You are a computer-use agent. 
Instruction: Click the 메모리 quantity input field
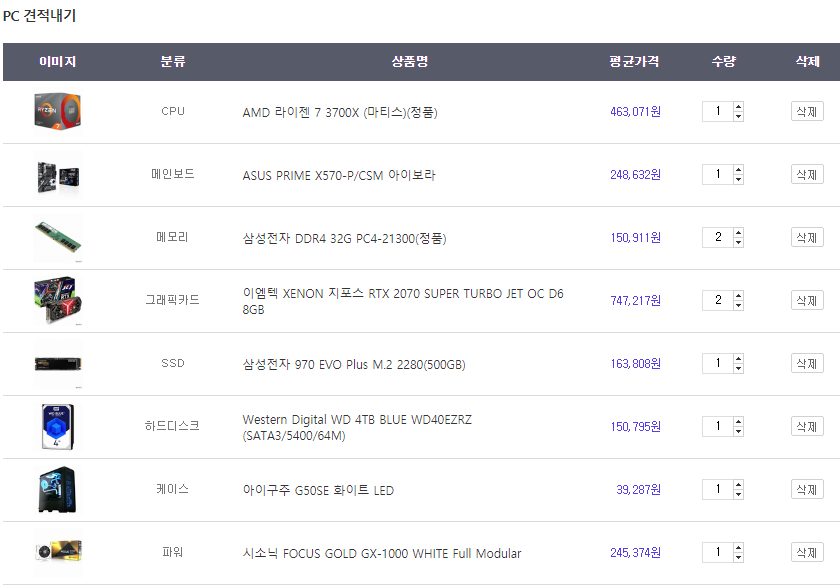click(x=718, y=237)
